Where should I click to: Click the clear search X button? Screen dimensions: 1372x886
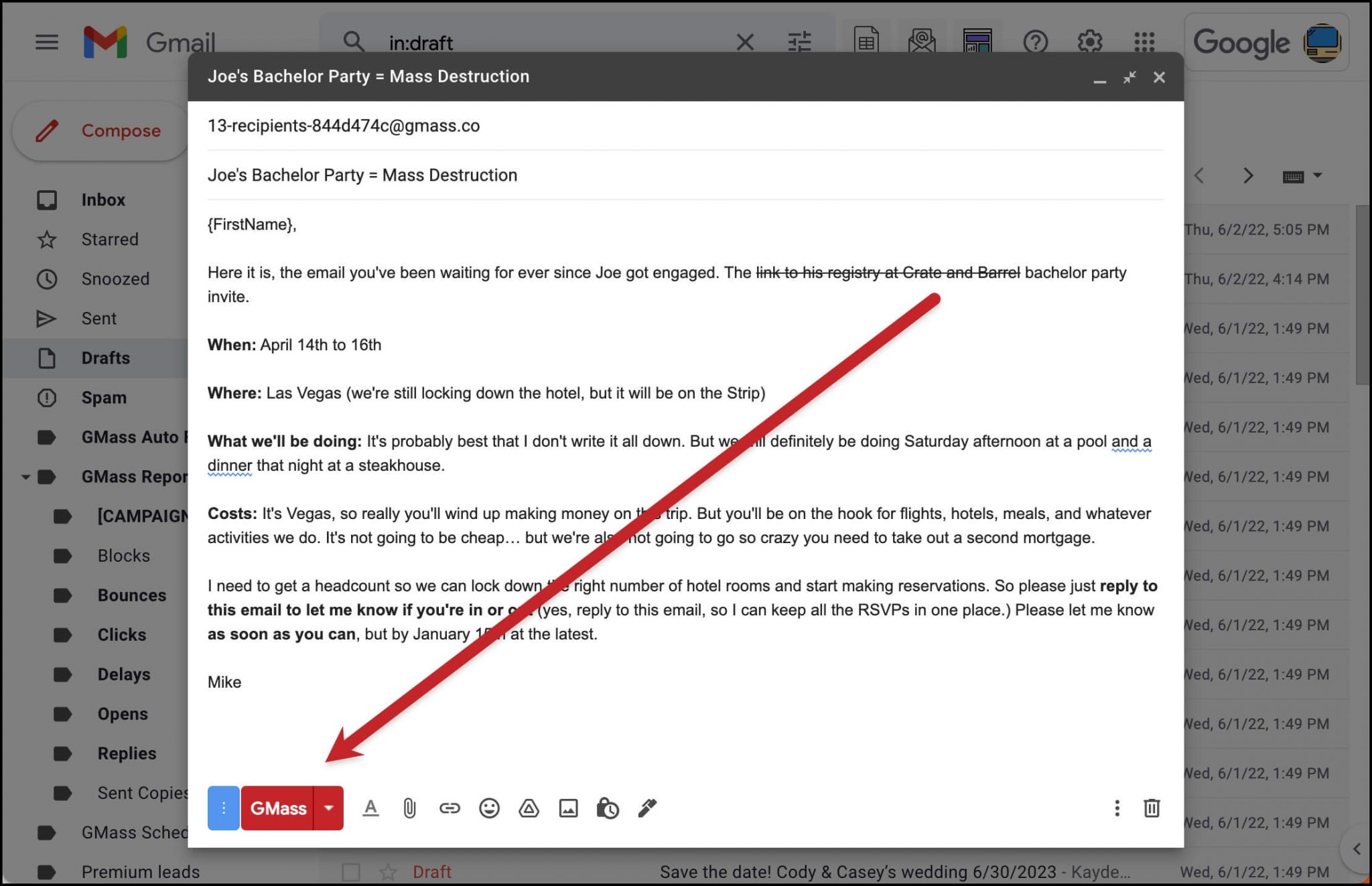tap(743, 42)
